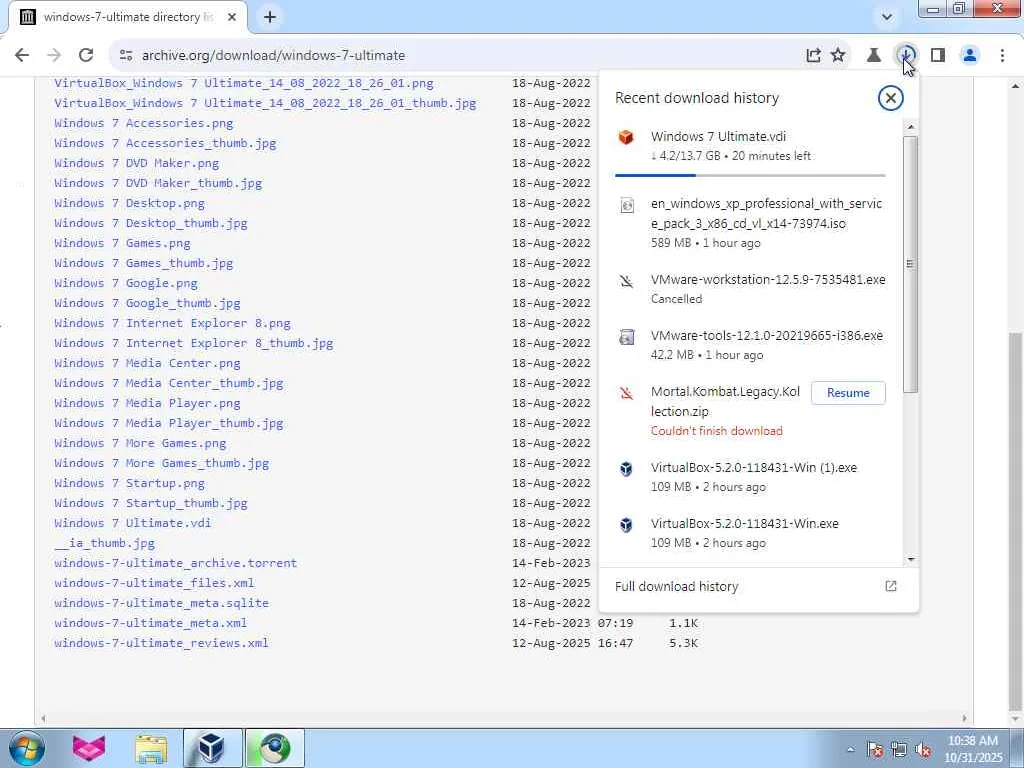Open the profile avatar icon
Viewport: 1024px width, 768px height.
[x=970, y=56]
